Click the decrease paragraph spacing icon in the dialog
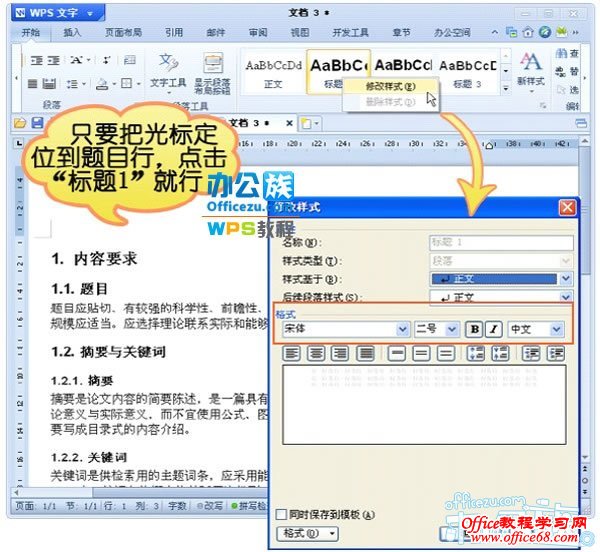Image resolution: width=600 pixels, height=552 pixels. [501, 353]
